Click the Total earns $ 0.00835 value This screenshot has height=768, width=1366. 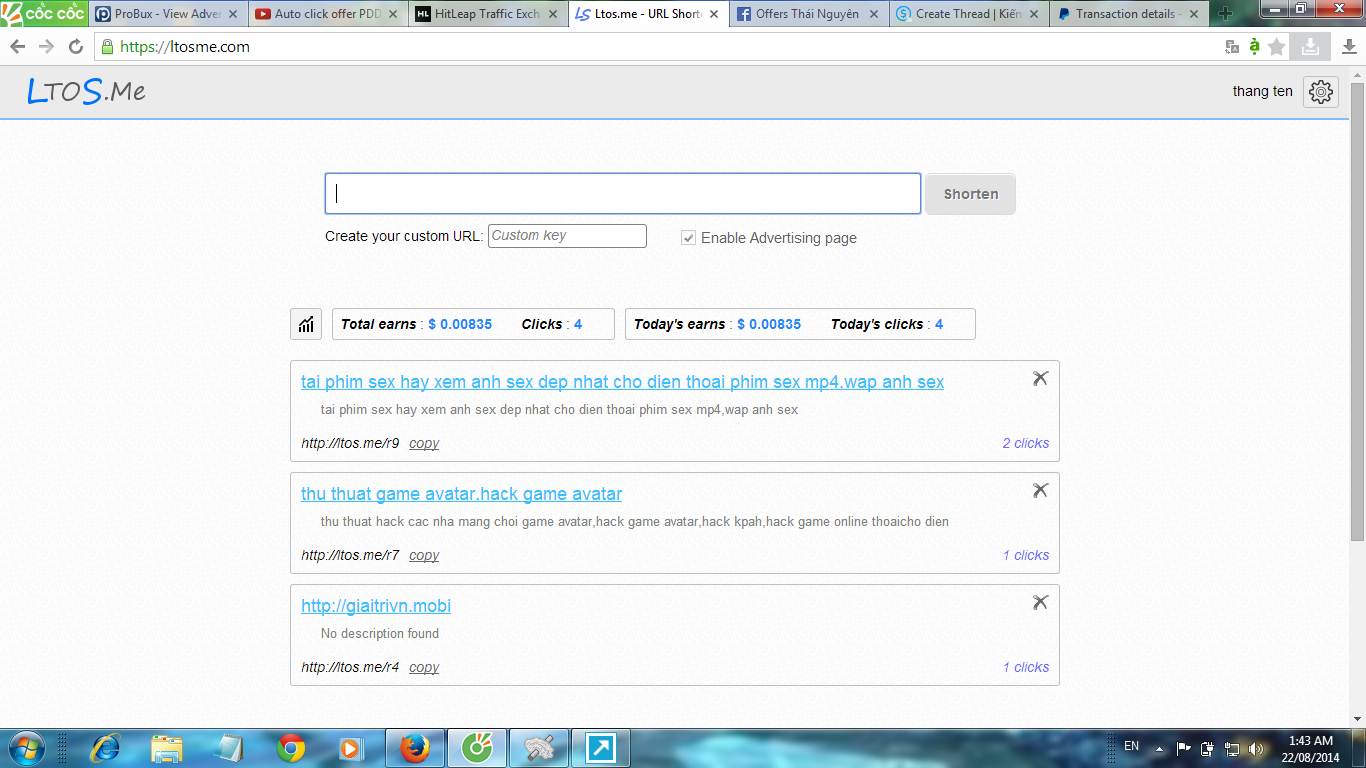click(x=460, y=324)
